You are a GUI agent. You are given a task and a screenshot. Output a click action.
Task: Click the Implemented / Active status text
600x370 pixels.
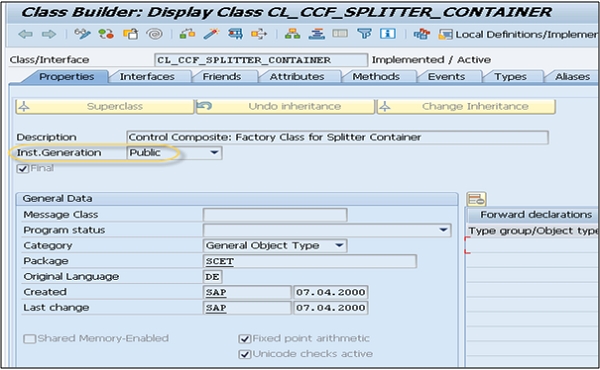(x=431, y=60)
